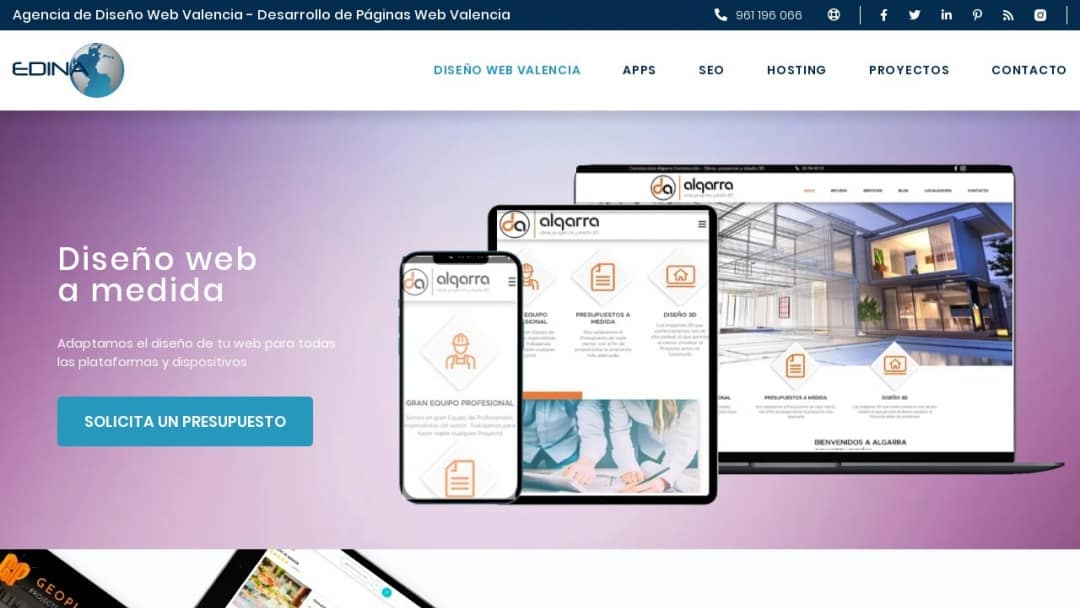1080x608 pixels.
Task: Open the globe language icon beside the phone
Action: pyautogui.click(x=833, y=14)
